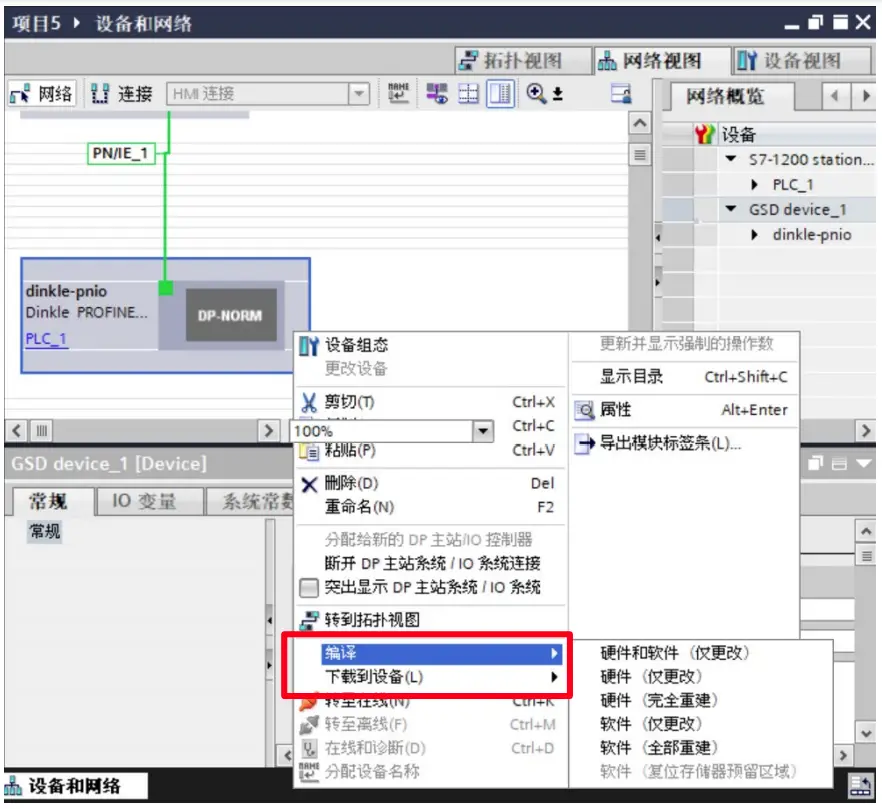
Task: Collapse the S7-1200 station tree node
Action: click(731, 159)
